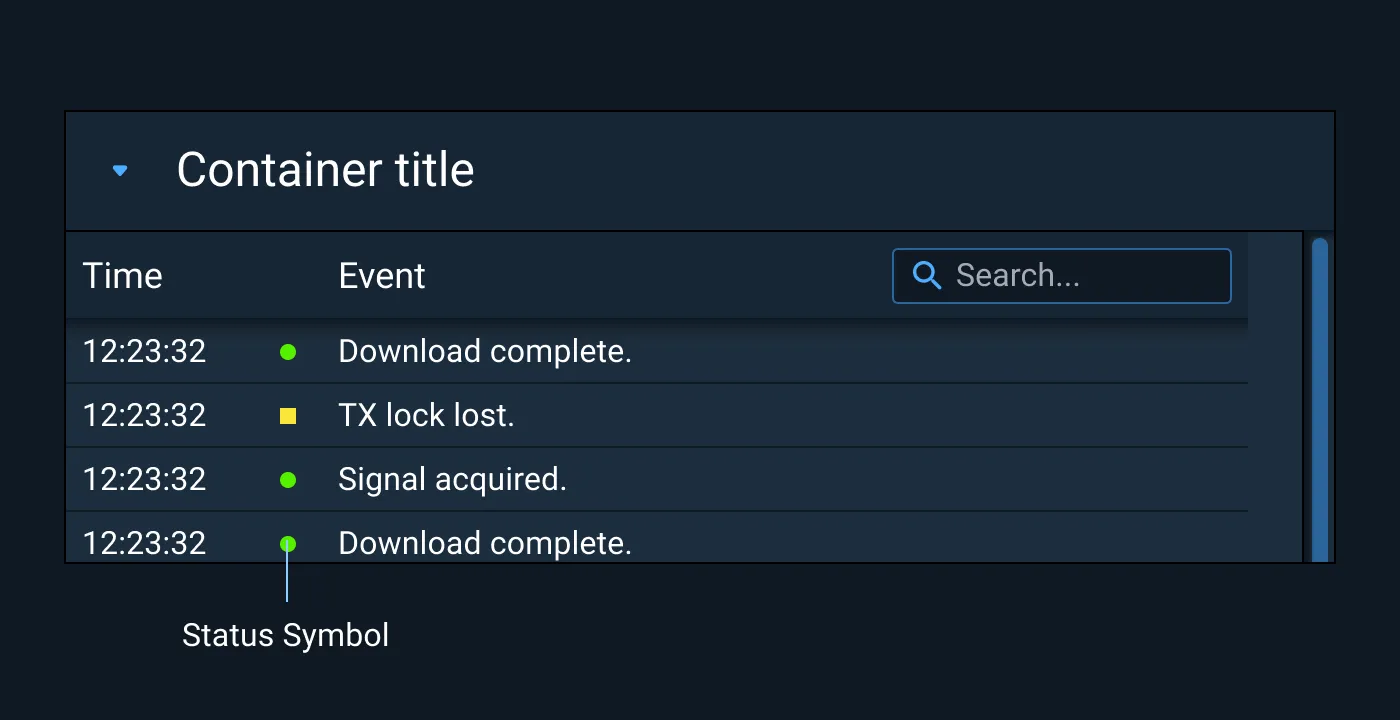Select the Signal acquired event text
The width and height of the screenshot is (1400, 720).
tap(452, 480)
